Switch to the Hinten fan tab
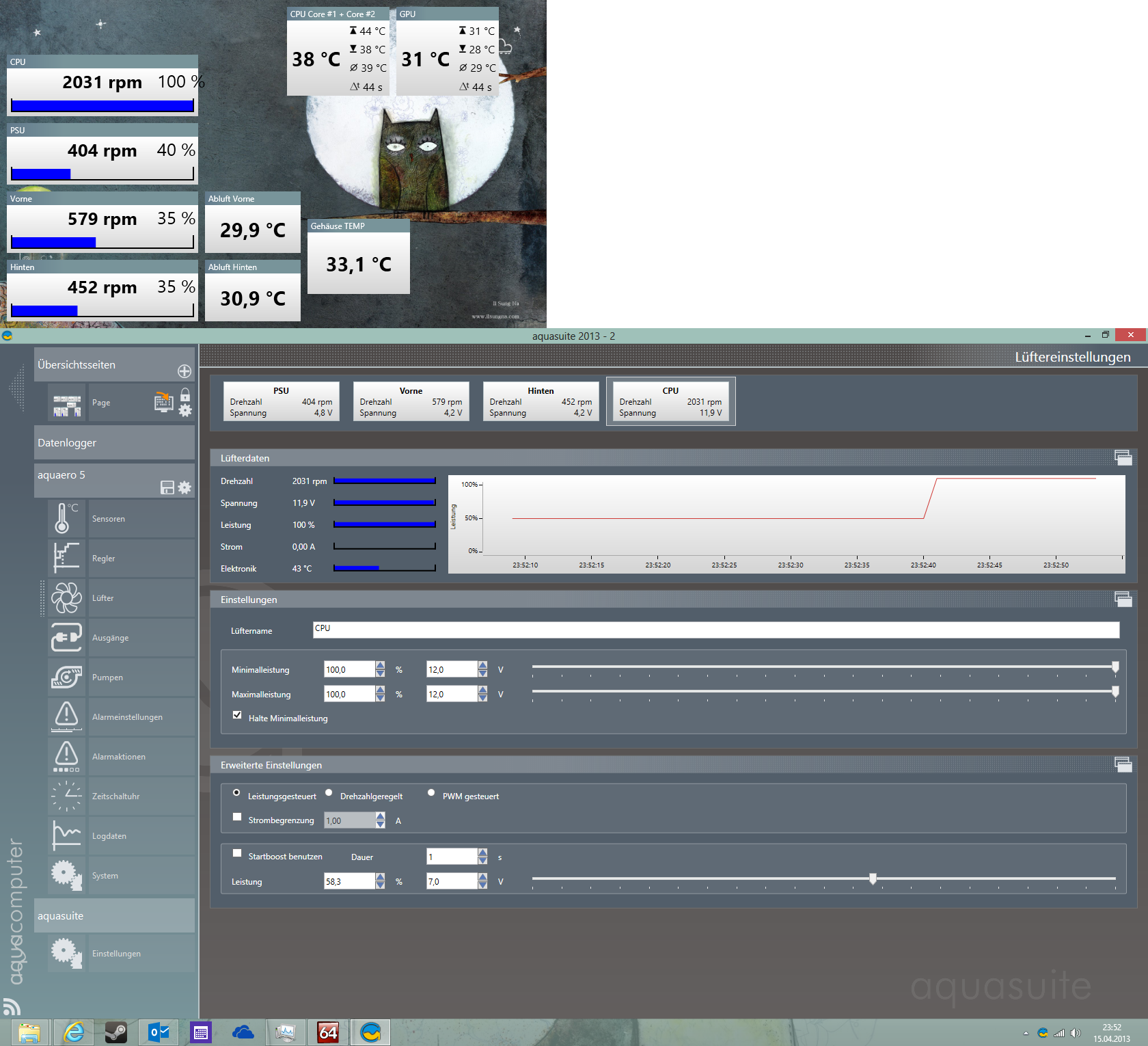 click(541, 401)
